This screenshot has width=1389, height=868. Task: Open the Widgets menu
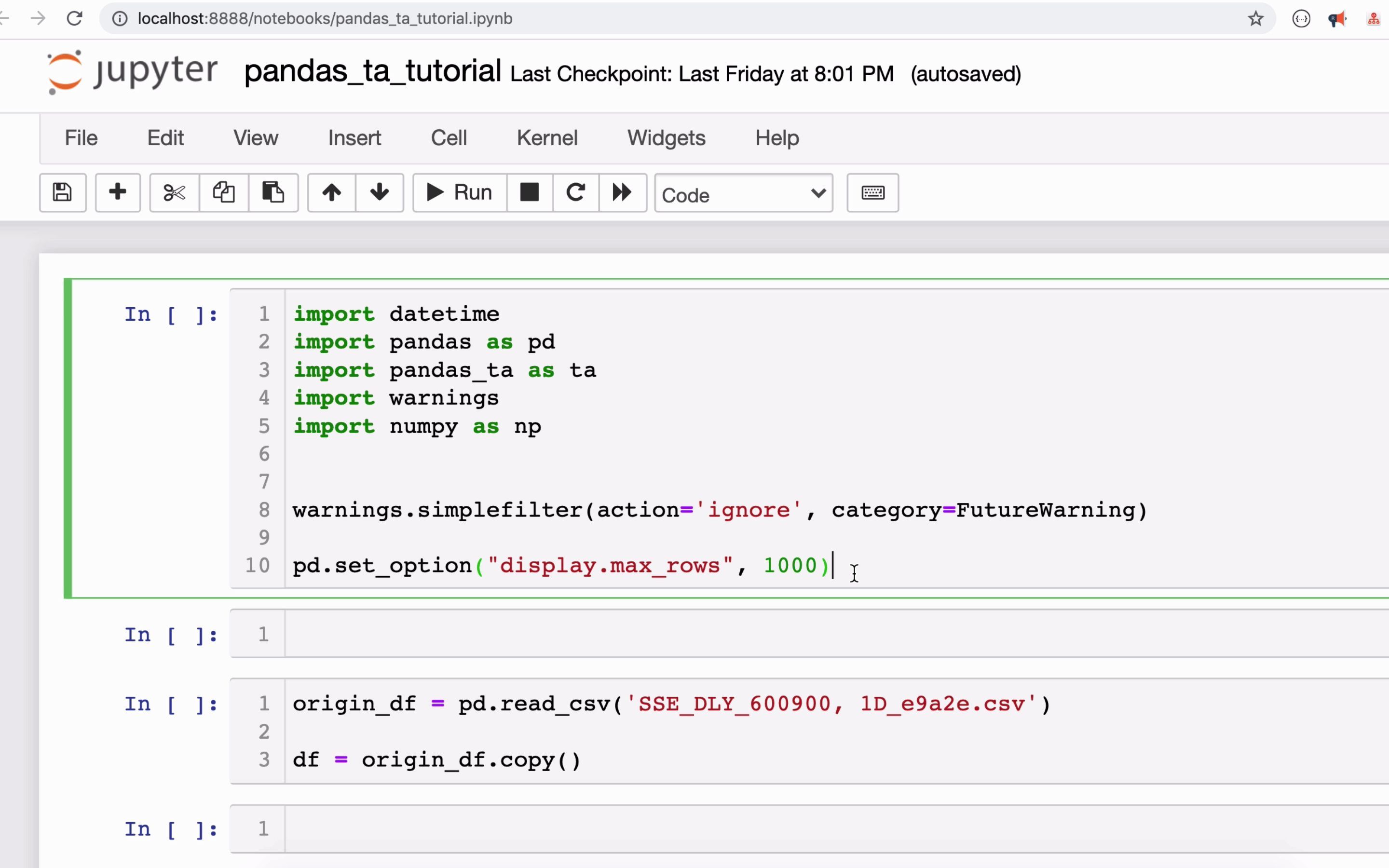666,138
